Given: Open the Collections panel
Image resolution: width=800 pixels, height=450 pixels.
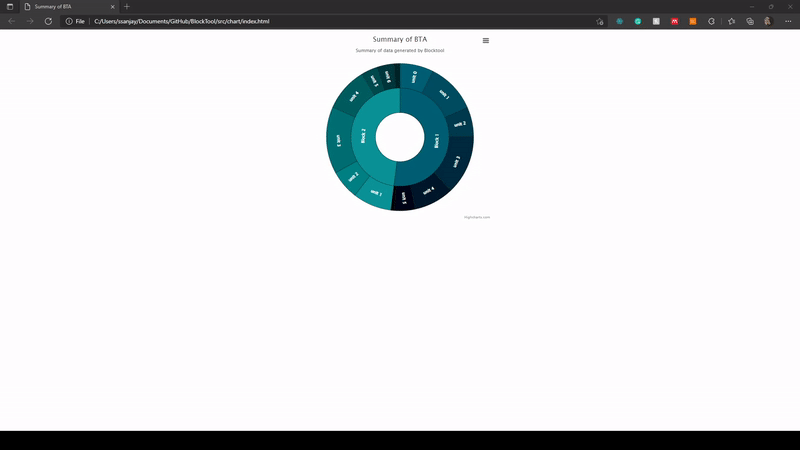Looking at the screenshot, I should (750, 21).
